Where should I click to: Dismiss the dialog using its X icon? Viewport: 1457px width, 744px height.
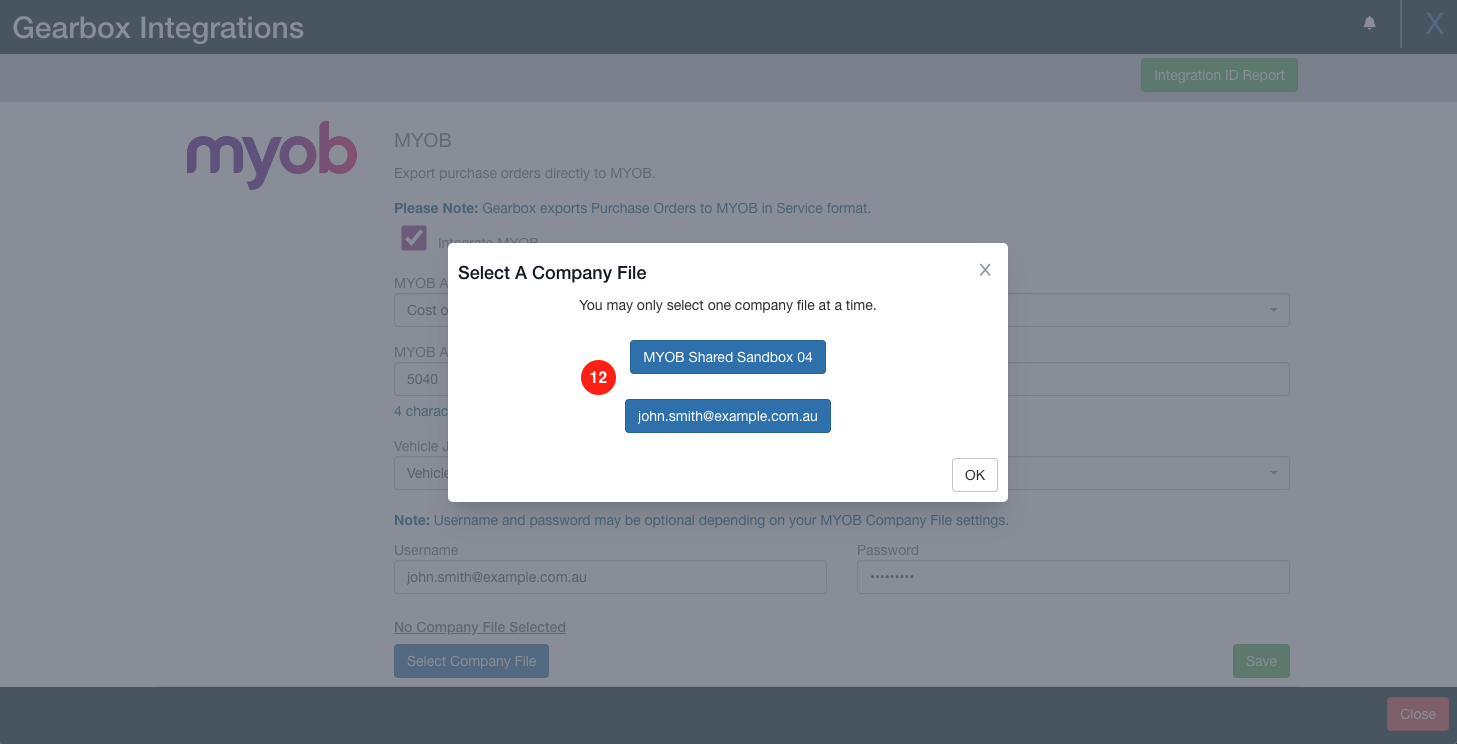(x=985, y=269)
